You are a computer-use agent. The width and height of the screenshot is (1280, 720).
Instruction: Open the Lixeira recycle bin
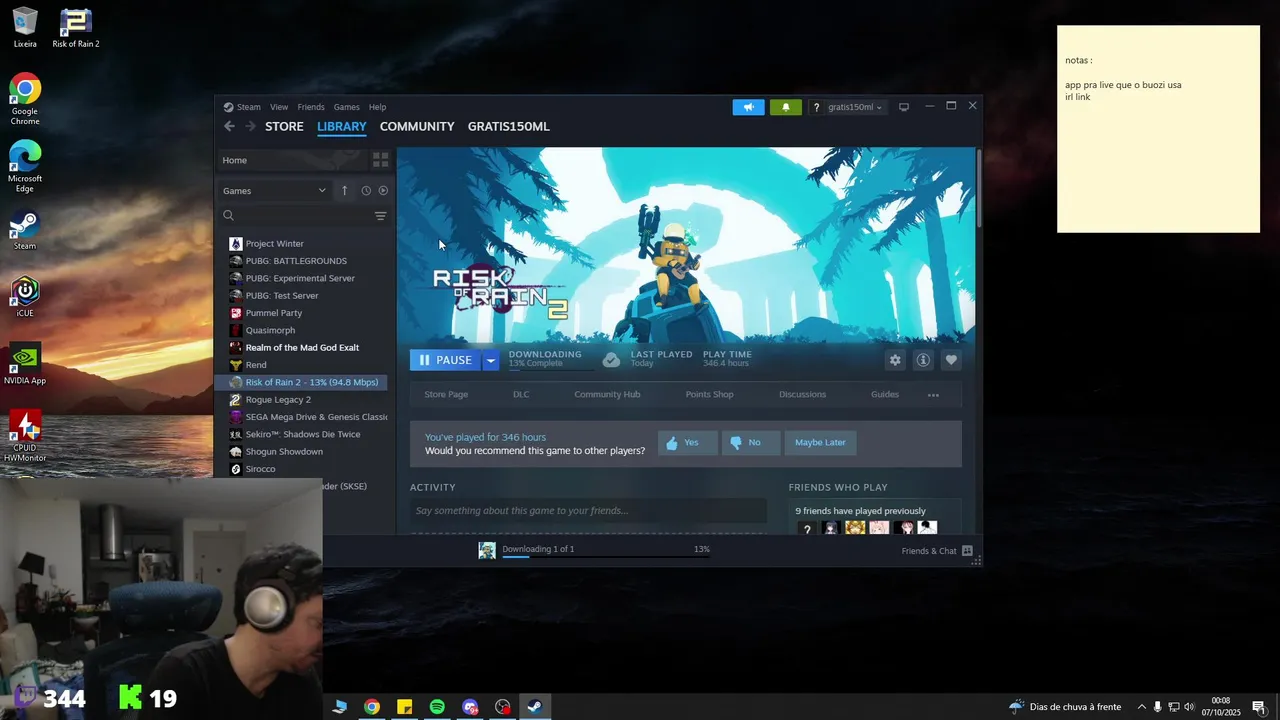25,29
